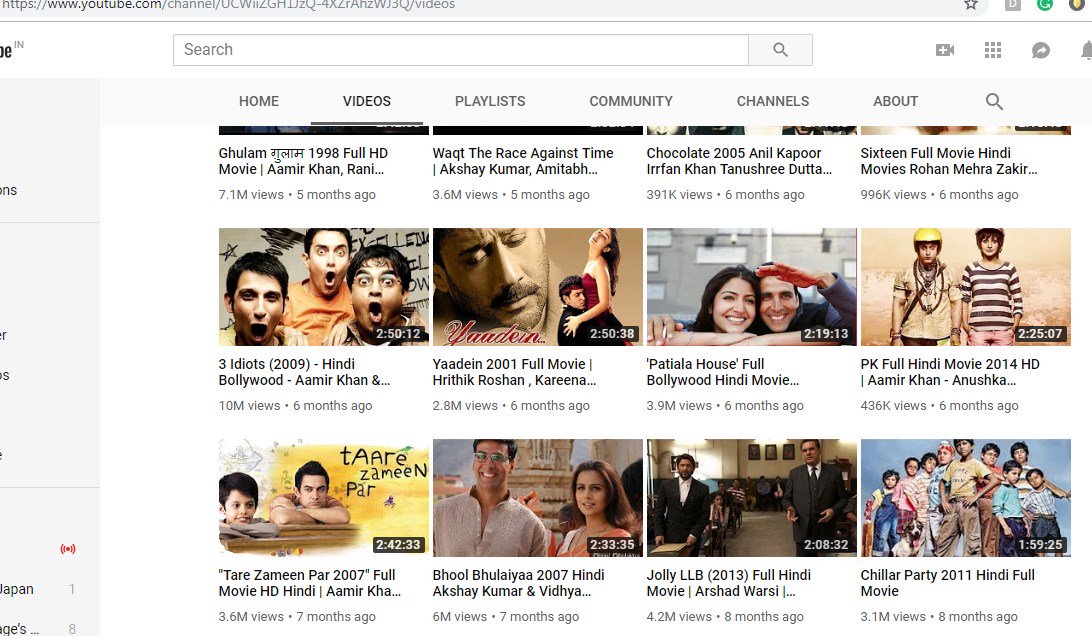
Task: Open the Patiala House thumbnail
Action: pyautogui.click(x=751, y=287)
